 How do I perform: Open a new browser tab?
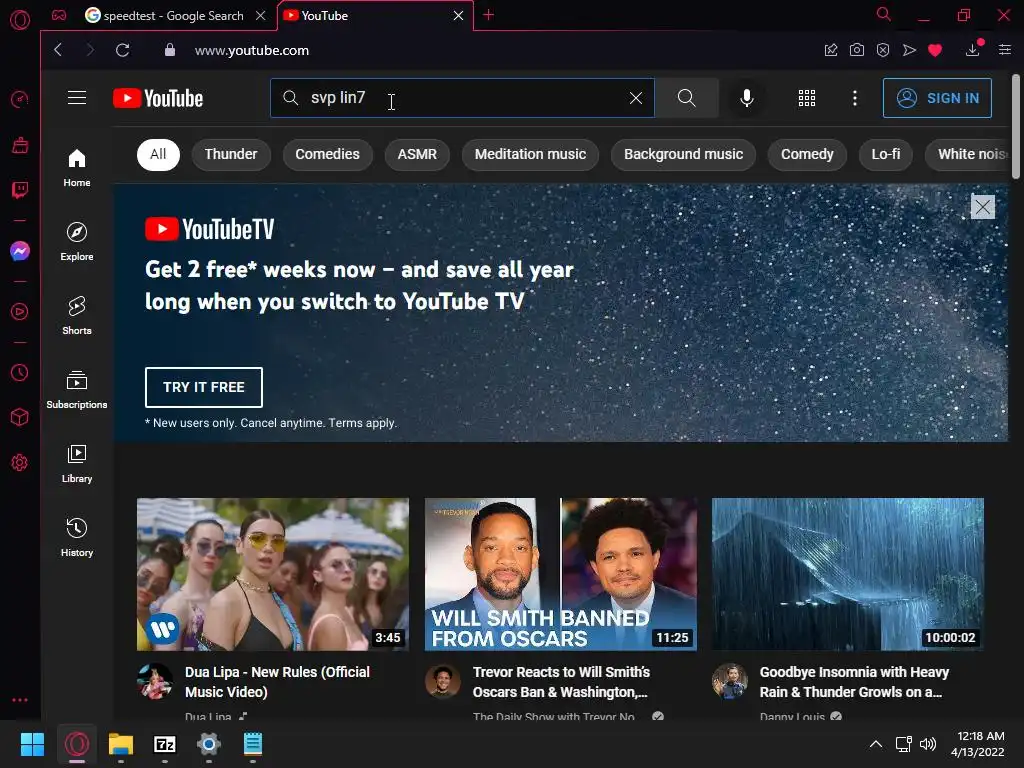click(488, 15)
